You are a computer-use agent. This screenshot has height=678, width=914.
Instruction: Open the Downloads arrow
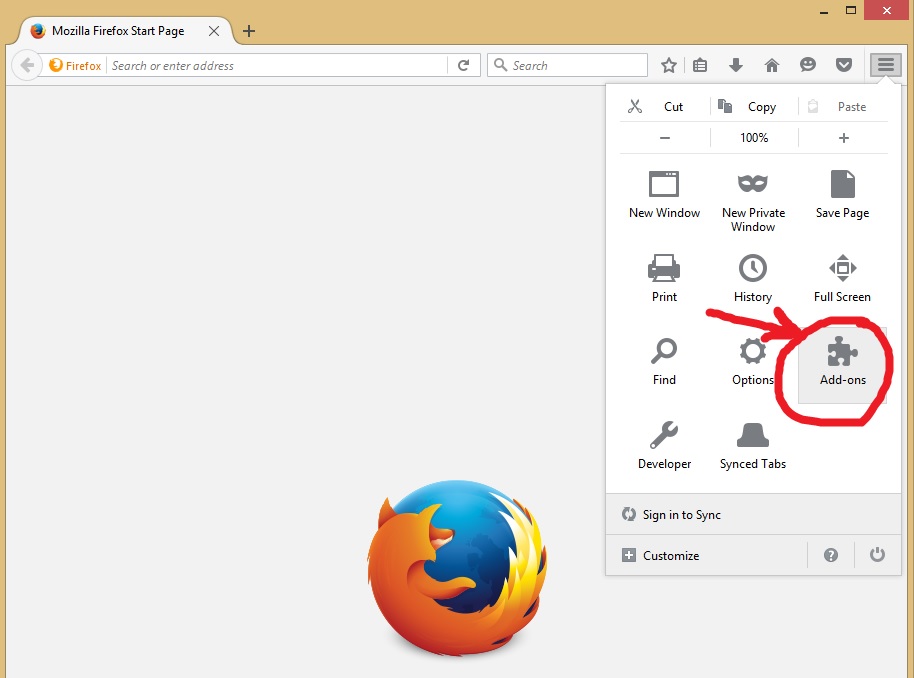click(736, 65)
